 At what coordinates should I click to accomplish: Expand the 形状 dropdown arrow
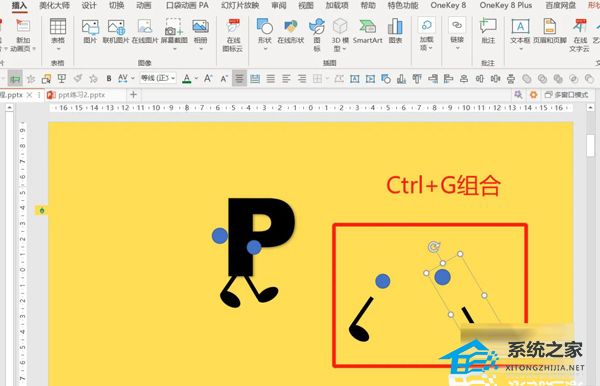(x=265, y=49)
